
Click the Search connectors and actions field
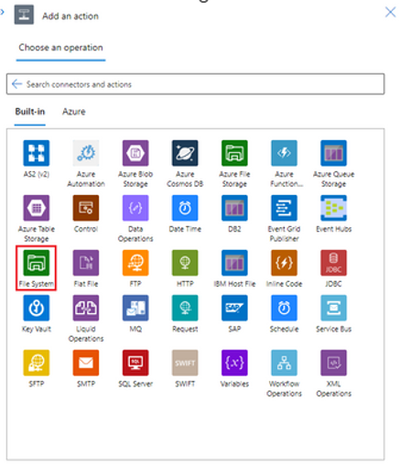195,84
